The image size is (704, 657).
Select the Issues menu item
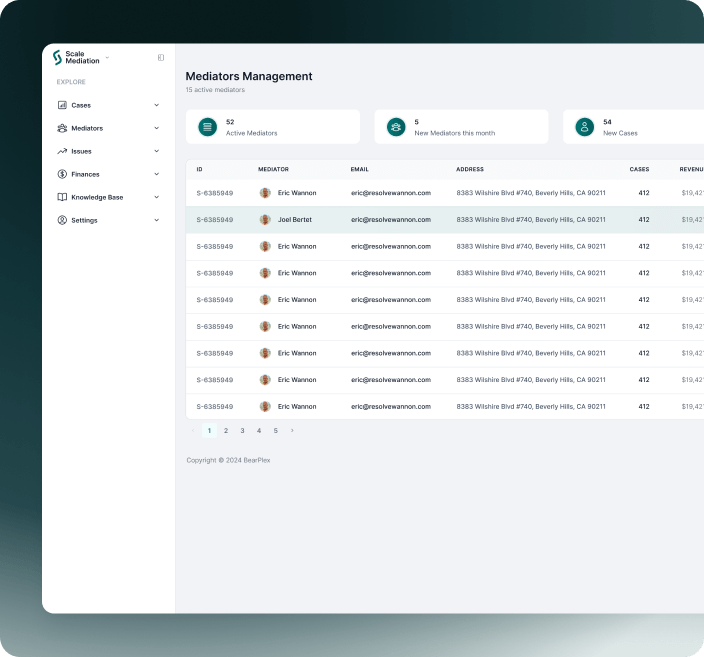81,151
